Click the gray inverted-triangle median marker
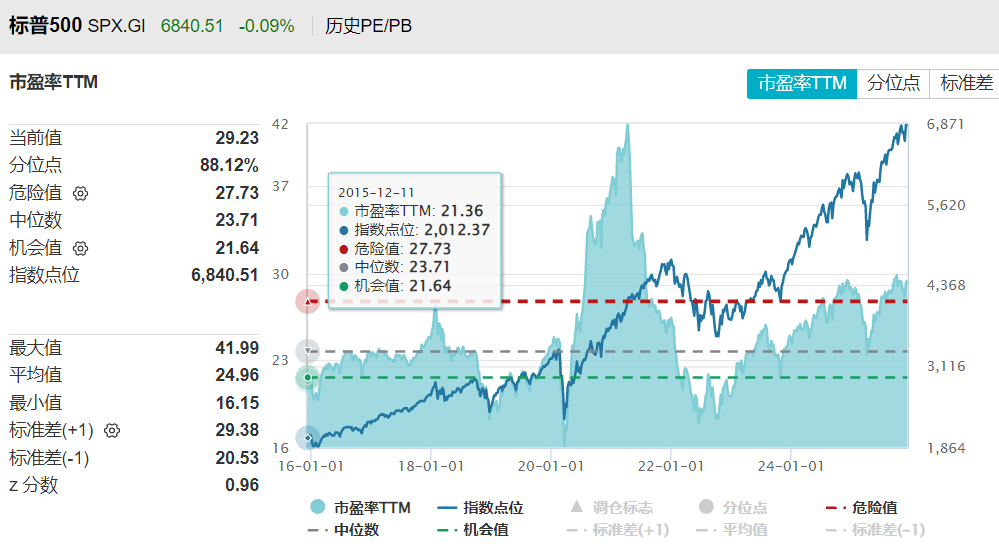This screenshot has width=999, height=549. [x=308, y=351]
